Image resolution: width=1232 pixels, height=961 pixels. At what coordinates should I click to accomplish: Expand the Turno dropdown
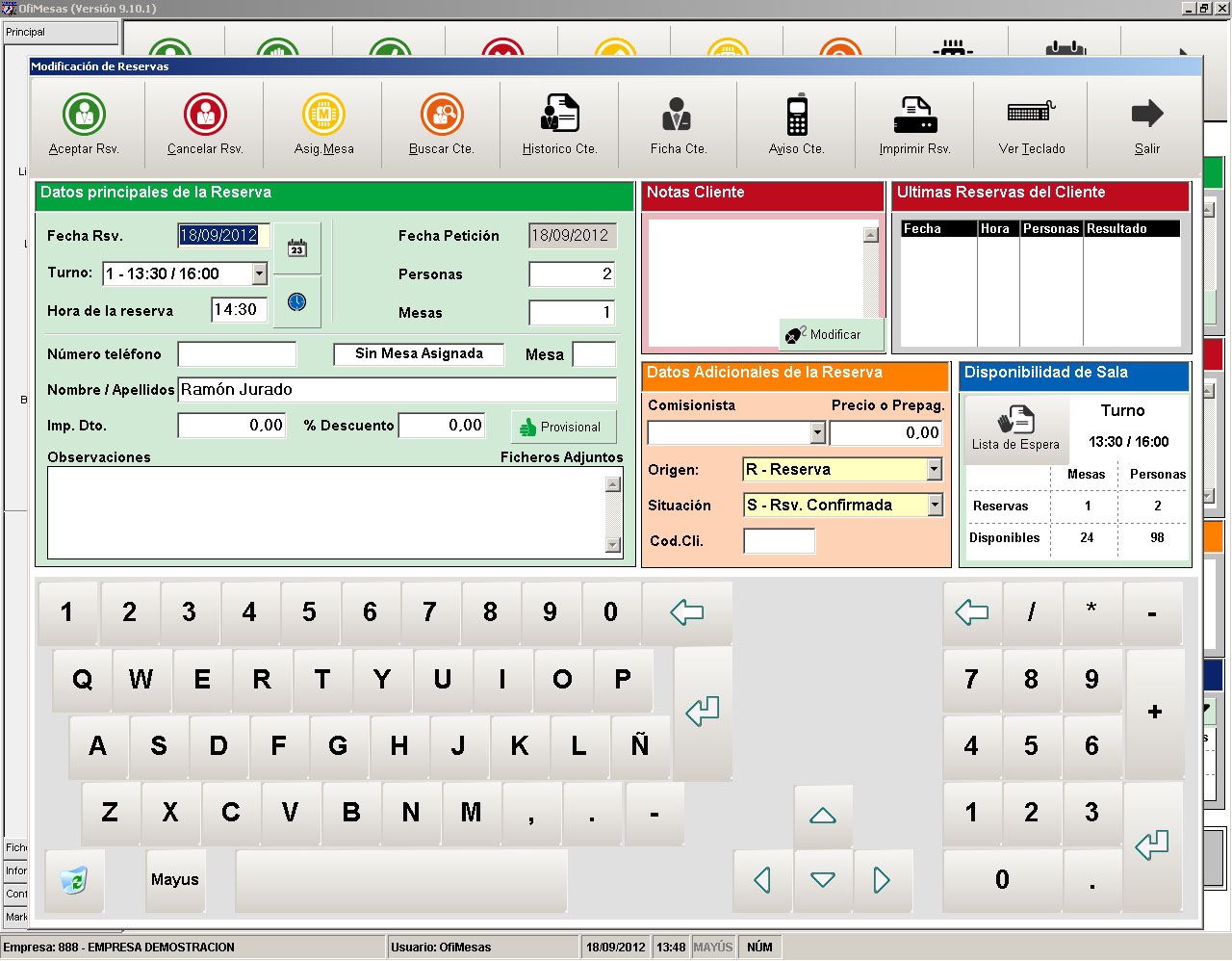(259, 273)
